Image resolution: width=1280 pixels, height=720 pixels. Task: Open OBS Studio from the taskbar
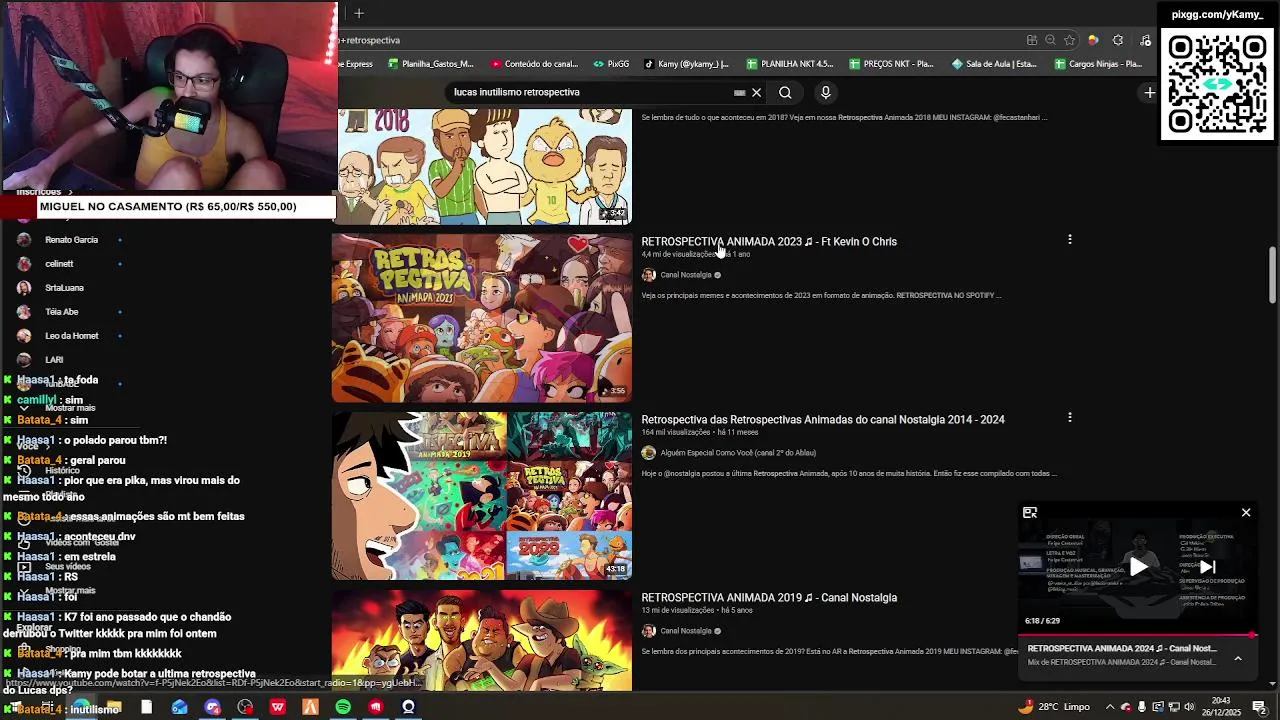(245, 707)
